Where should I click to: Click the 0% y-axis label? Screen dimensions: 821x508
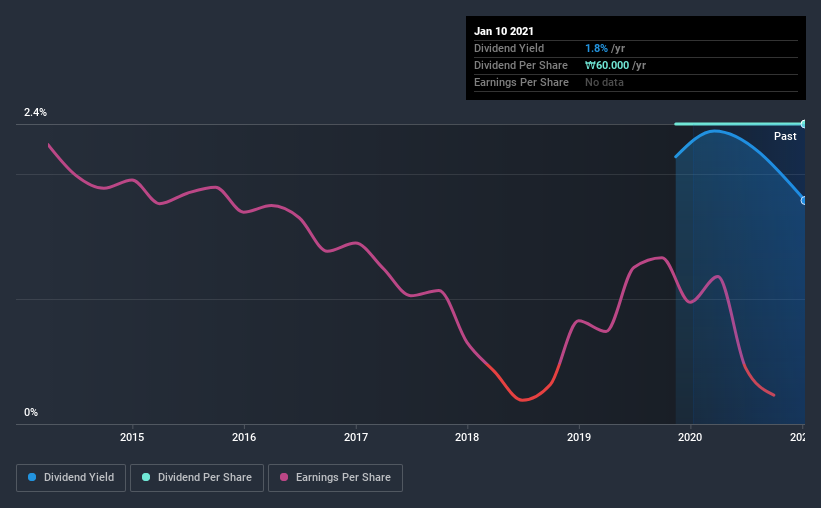point(31,412)
